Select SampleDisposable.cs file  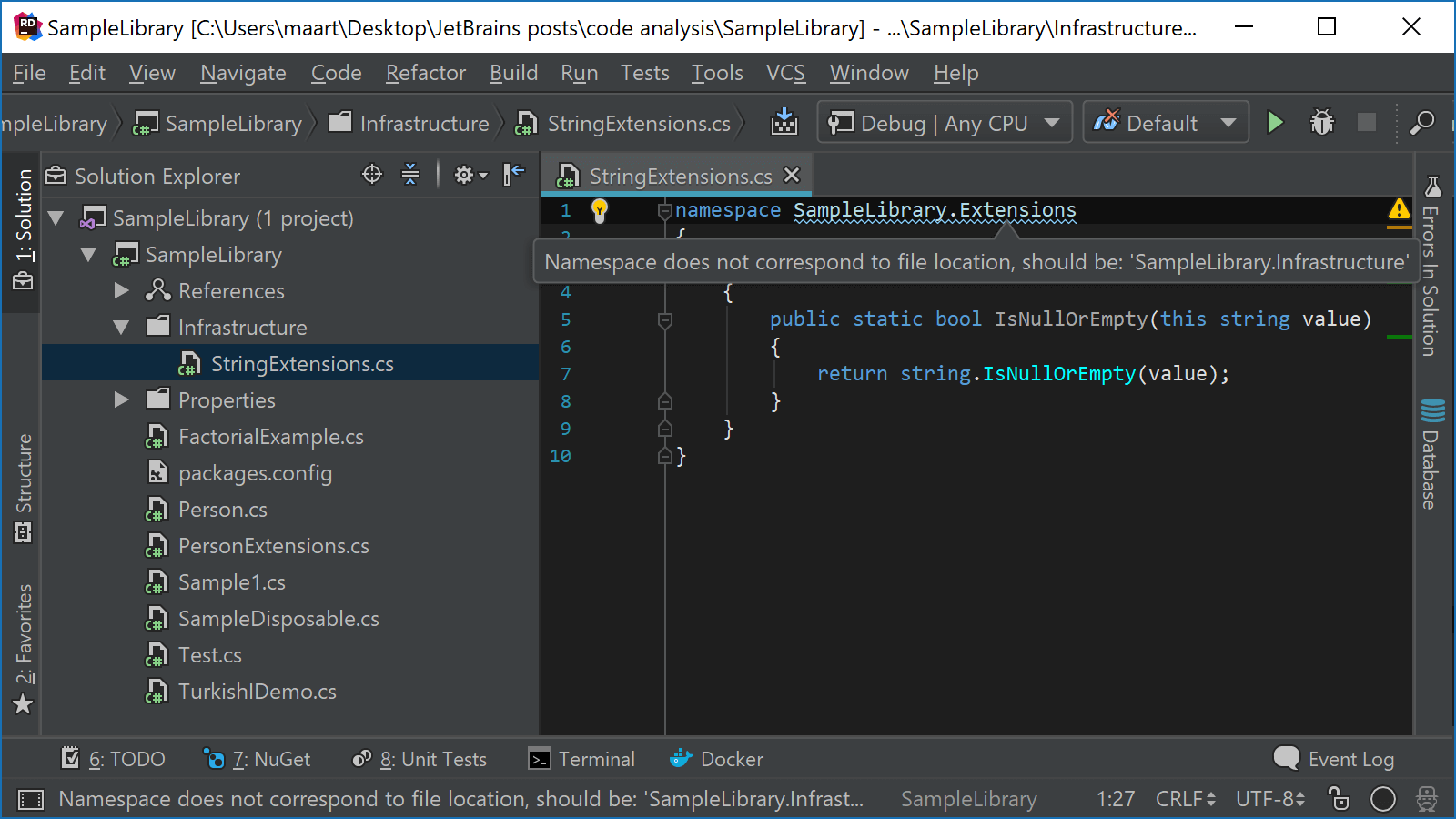pyautogui.click(x=278, y=619)
